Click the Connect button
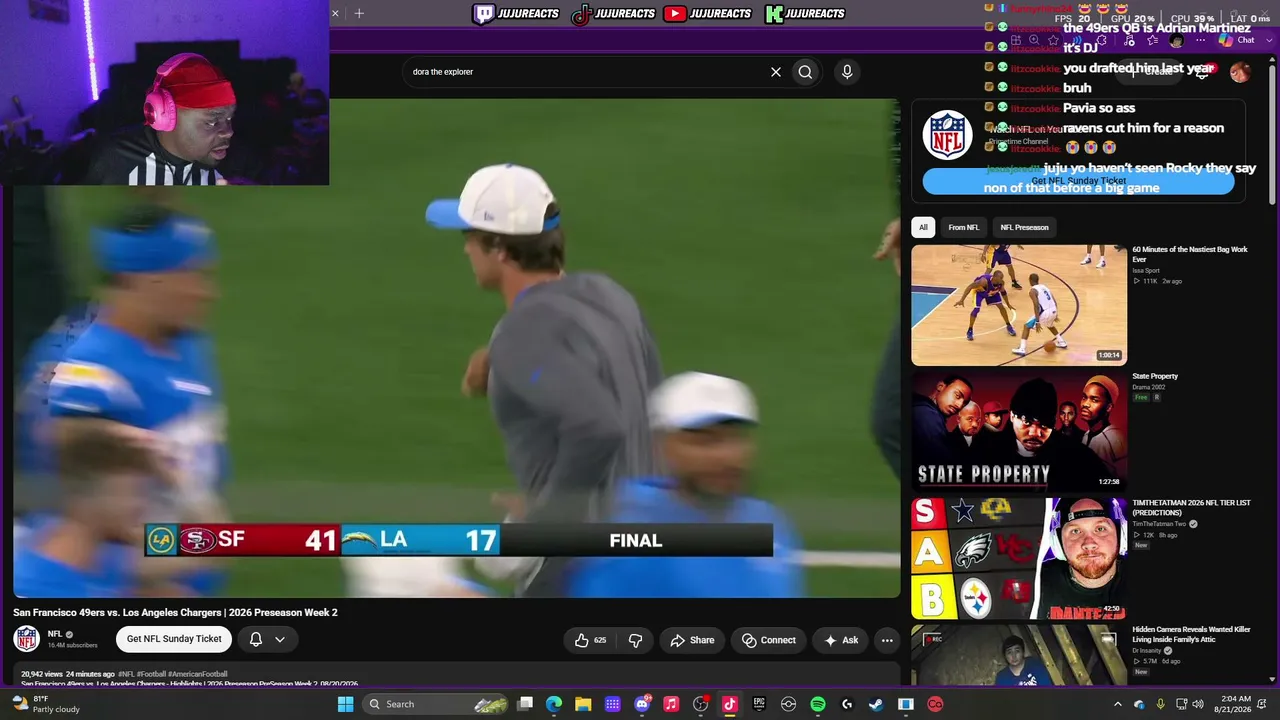The height and width of the screenshot is (720, 1280). point(768,640)
